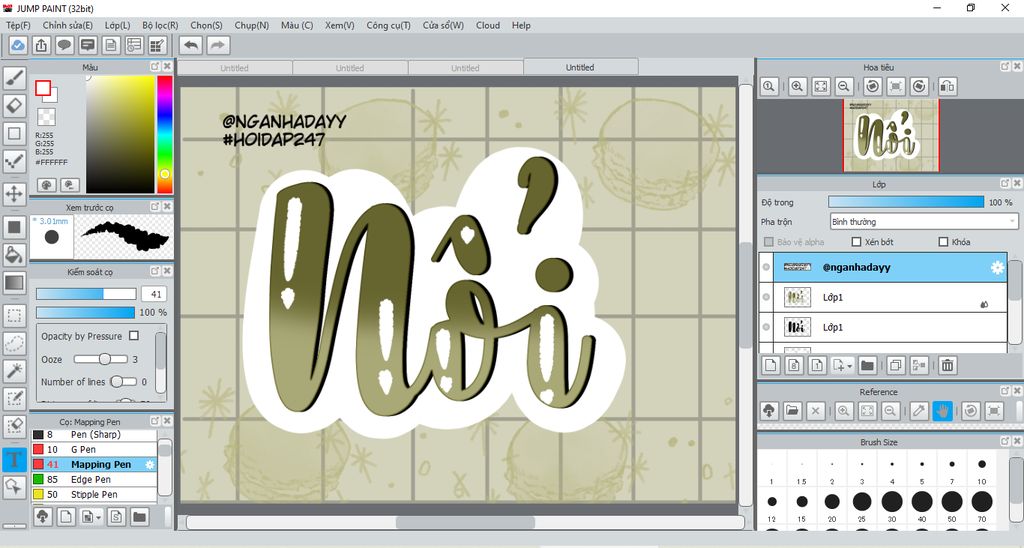The image size is (1024, 548).
Task: Download brushes from cloud icon
Action: click(x=42, y=517)
